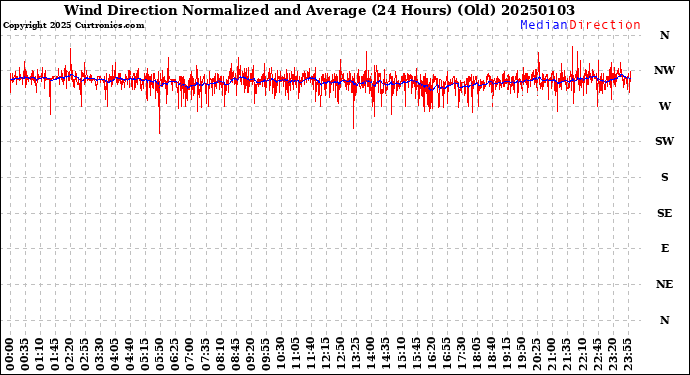Image resolution: width=690 pixels, height=375 pixels.
Task: Click the SW axis label
Action: click(x=664, y=141)
